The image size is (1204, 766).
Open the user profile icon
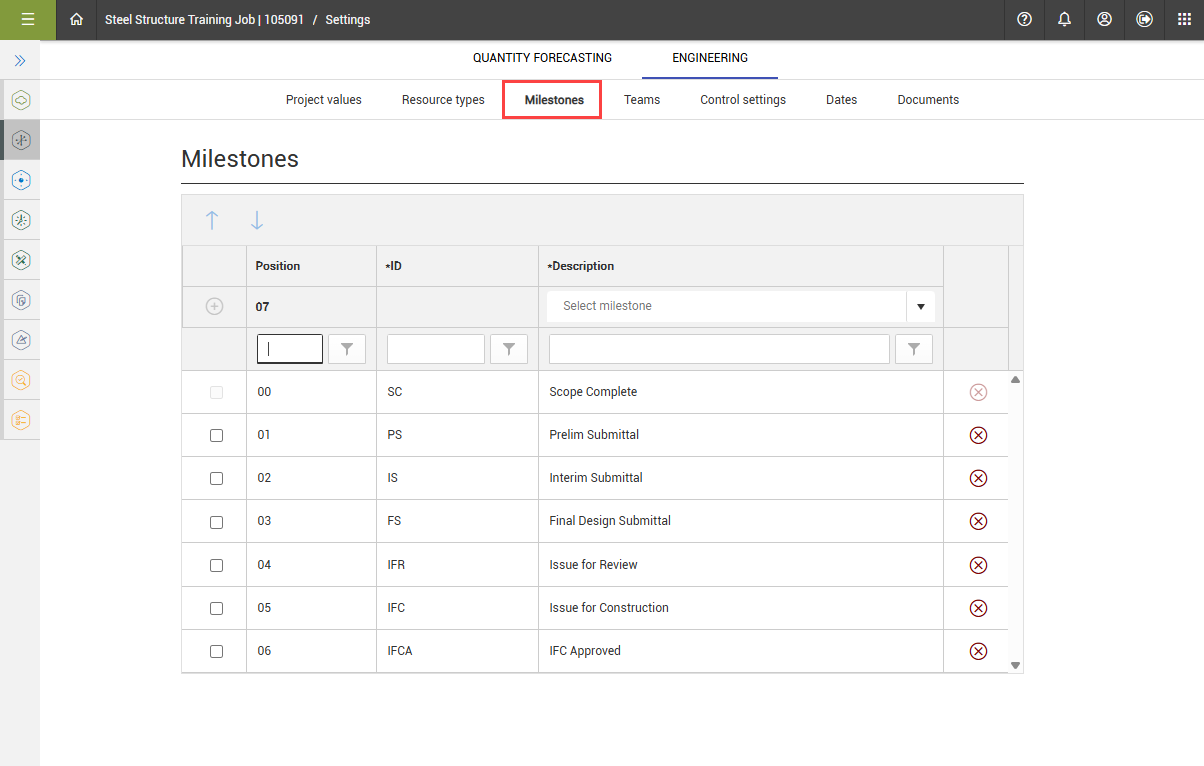click(x=1104, y=19)
